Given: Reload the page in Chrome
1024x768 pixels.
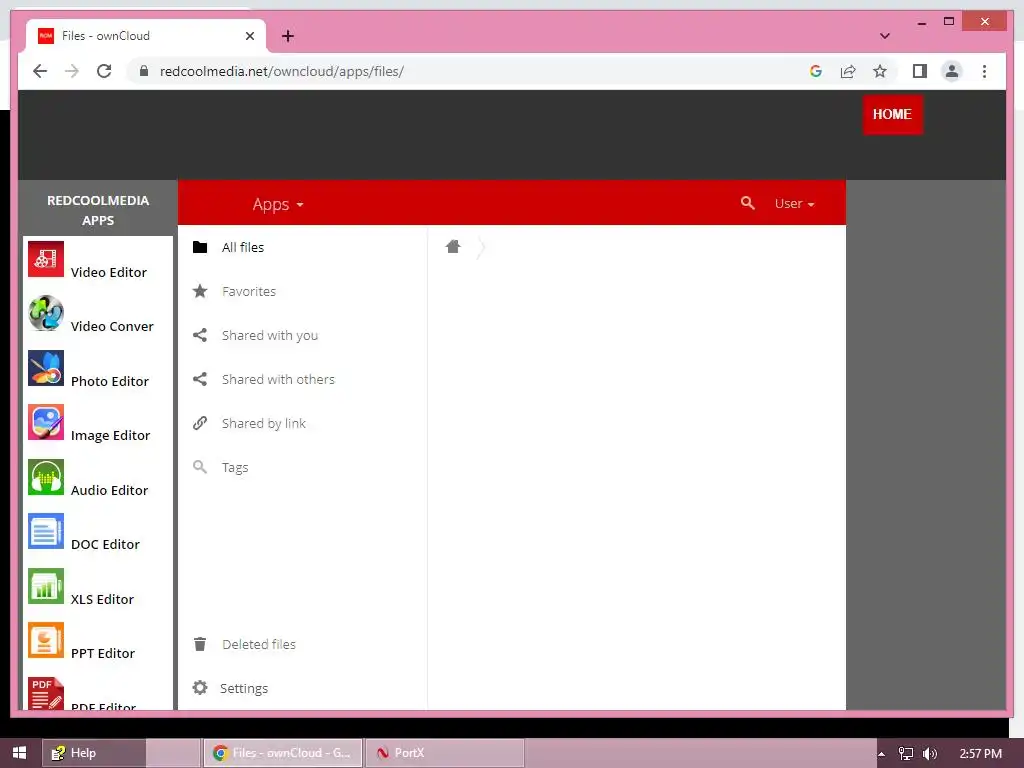Looking at the screenshot, I should point(104,71).
